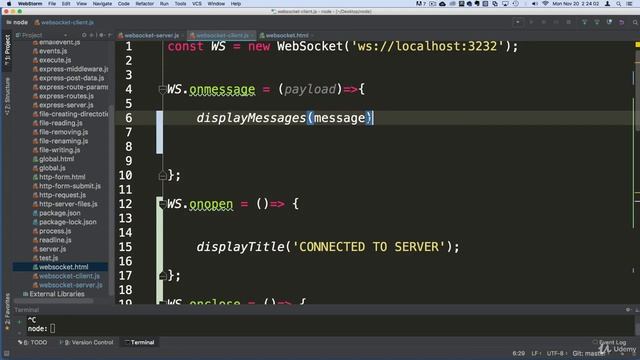The image size is (640, 360).
Task: Open the Navigate menu
Action: tap(102, 4)
